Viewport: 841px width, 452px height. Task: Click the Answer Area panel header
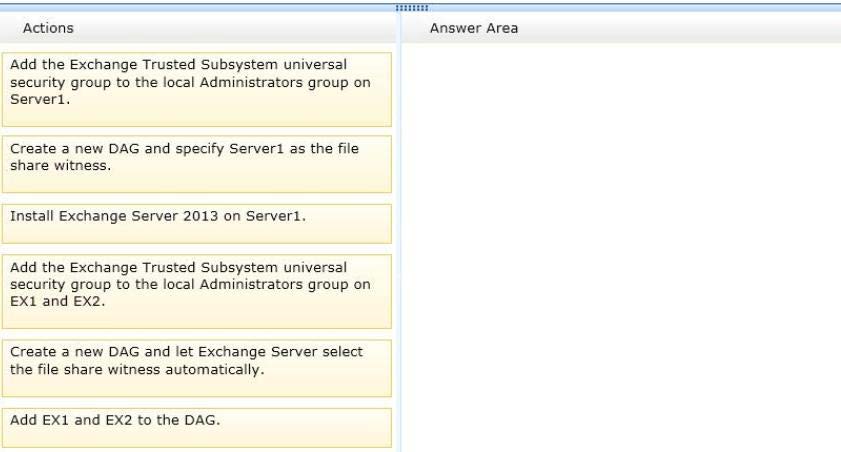click(x=621, y=28)
